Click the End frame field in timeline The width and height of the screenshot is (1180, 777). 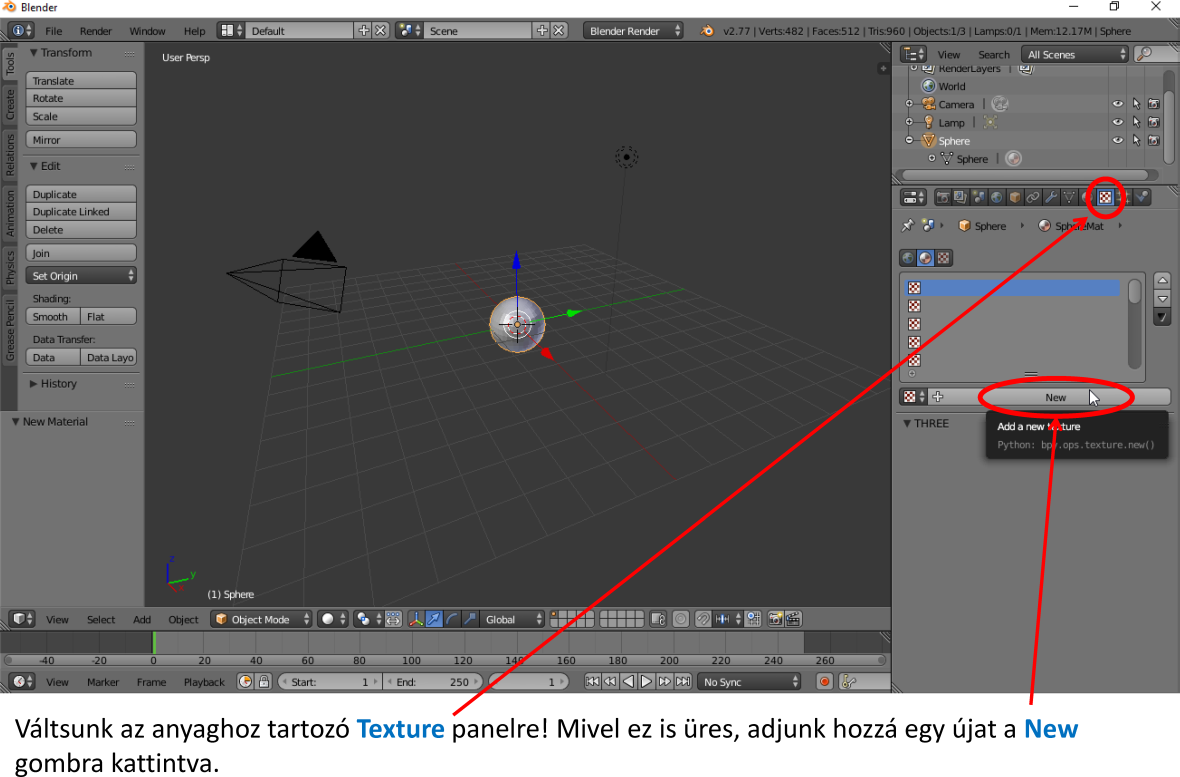point(432,682)
